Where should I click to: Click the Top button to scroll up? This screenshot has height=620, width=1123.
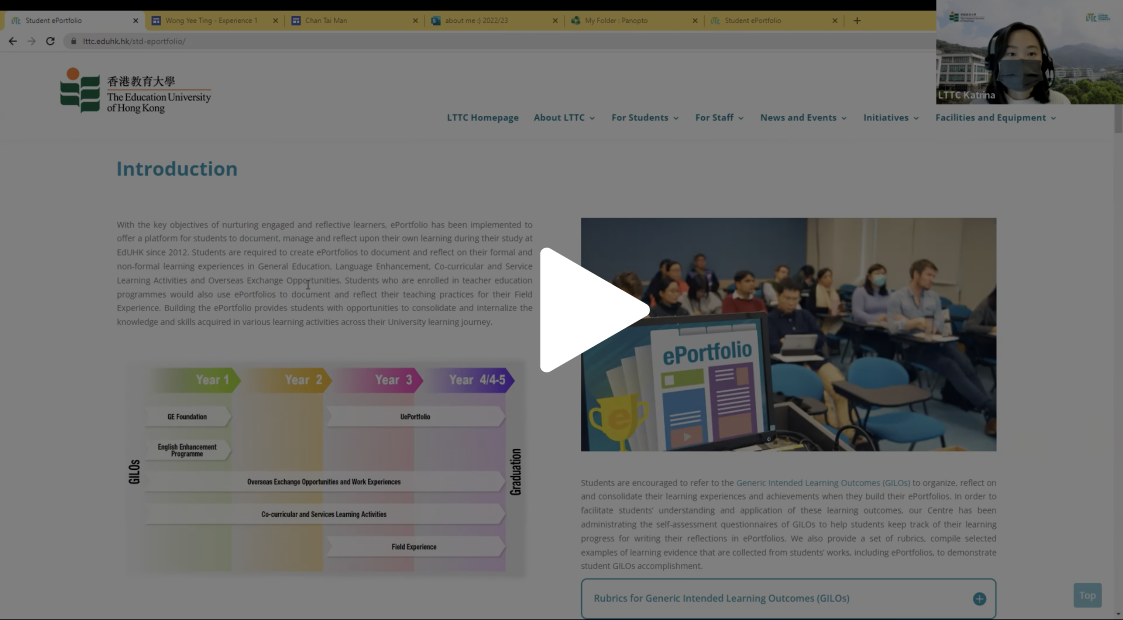tap(1087, 595)
